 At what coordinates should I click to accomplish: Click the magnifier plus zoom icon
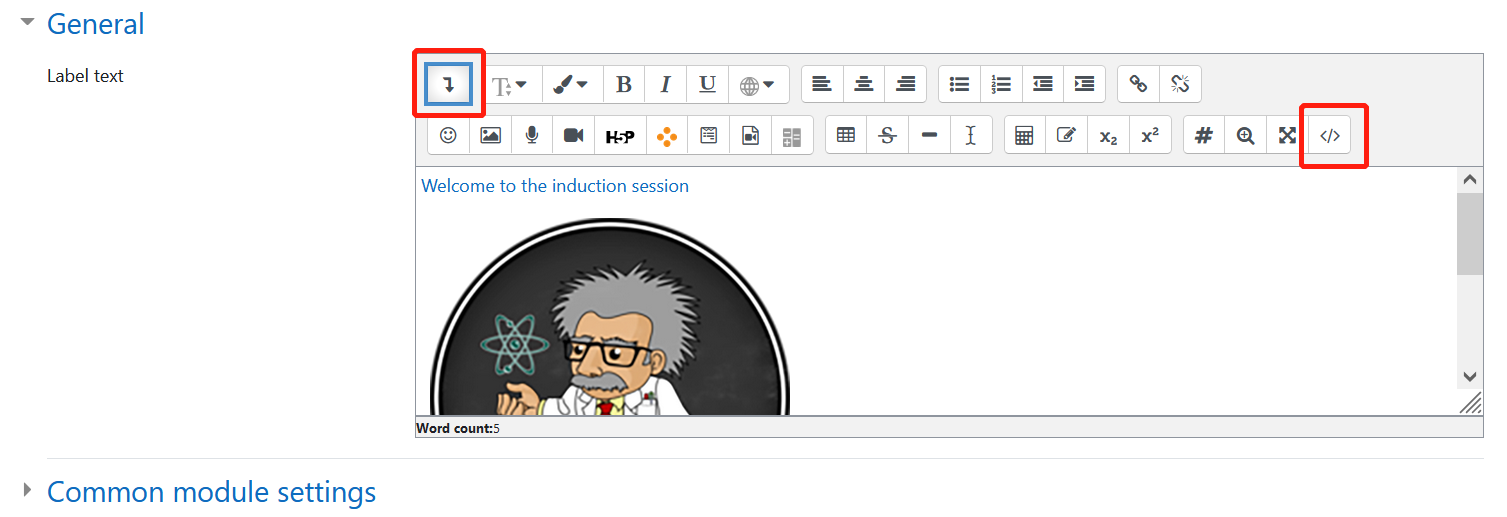click(1245, 135)
